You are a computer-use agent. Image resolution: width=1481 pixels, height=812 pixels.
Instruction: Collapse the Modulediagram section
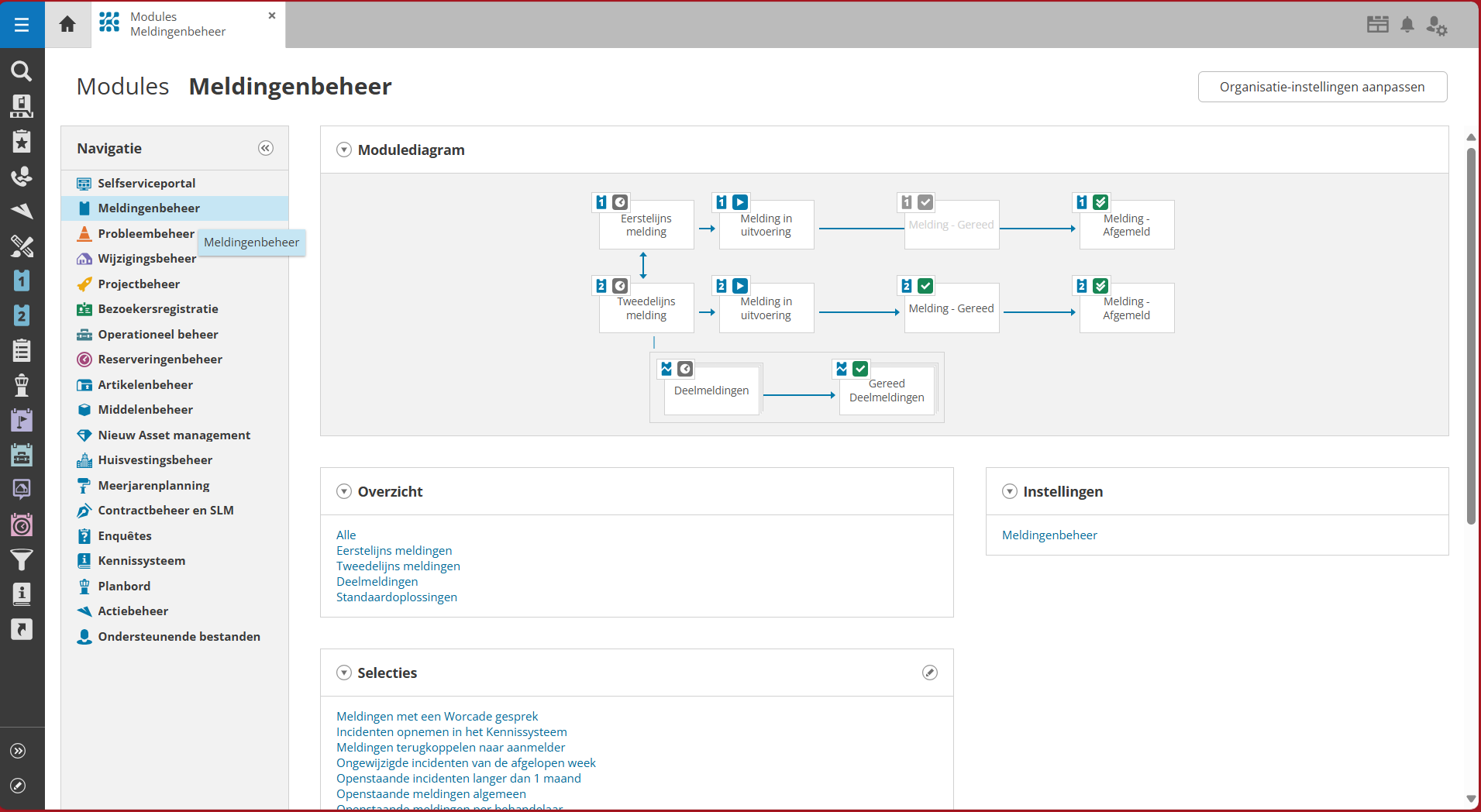pyautogui.click(x=344, y=150)
